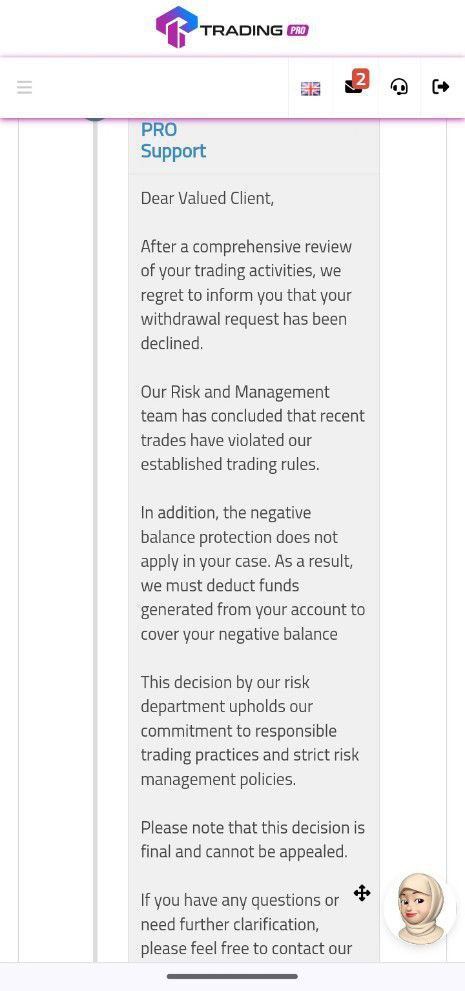This screenshot has width=465, height=991.
Task: Open the hijab avatar chat assistant
Action: pos(420,909)
